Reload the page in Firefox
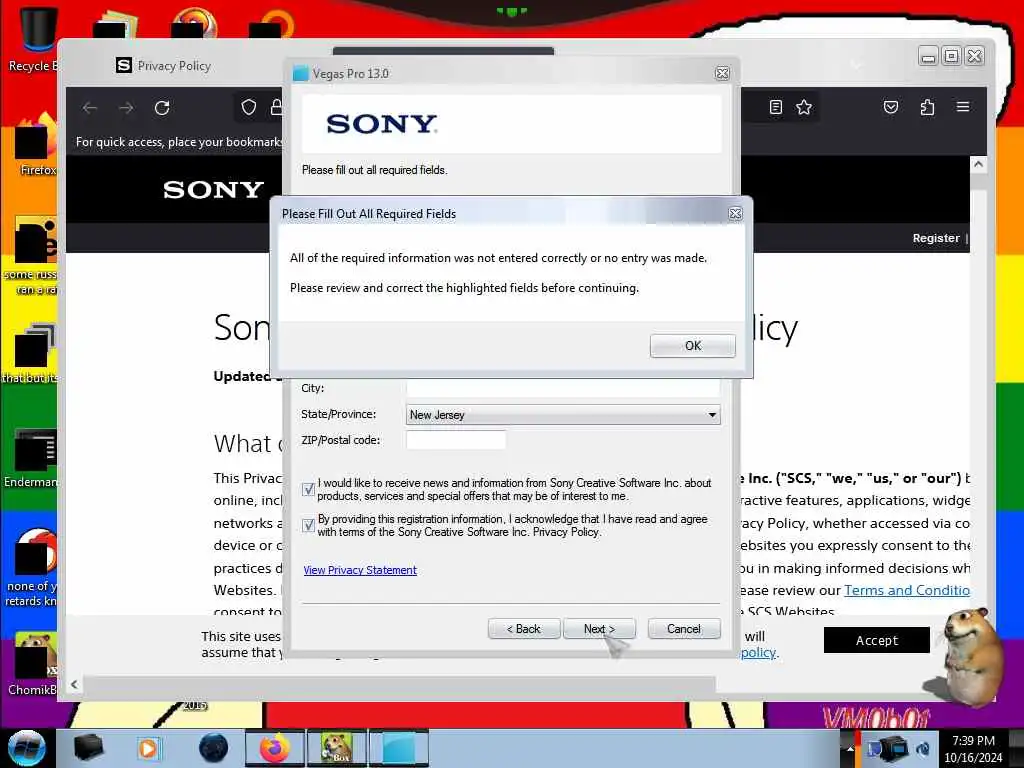 162,108
